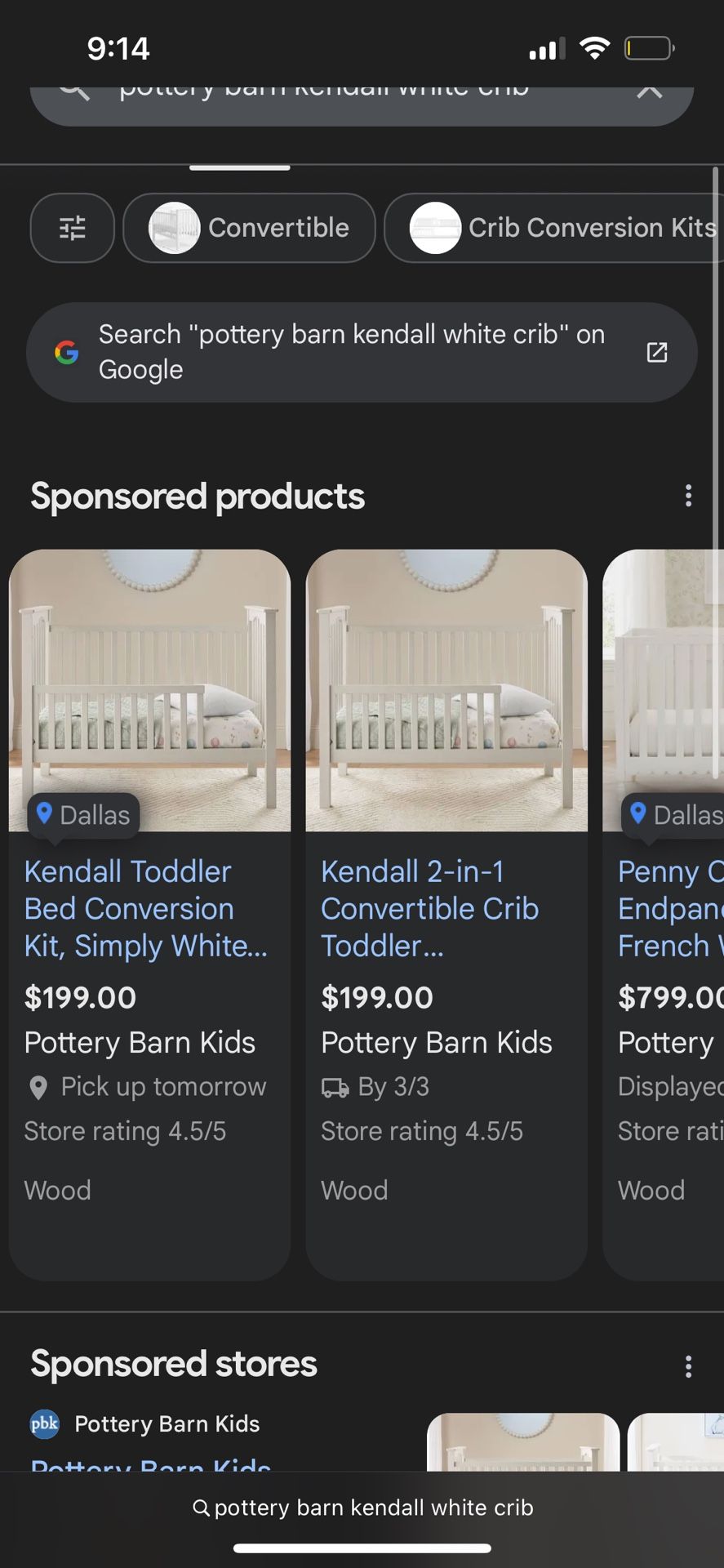
Task: Tap the magnifier icon in search bar
Action: [74, 91]
